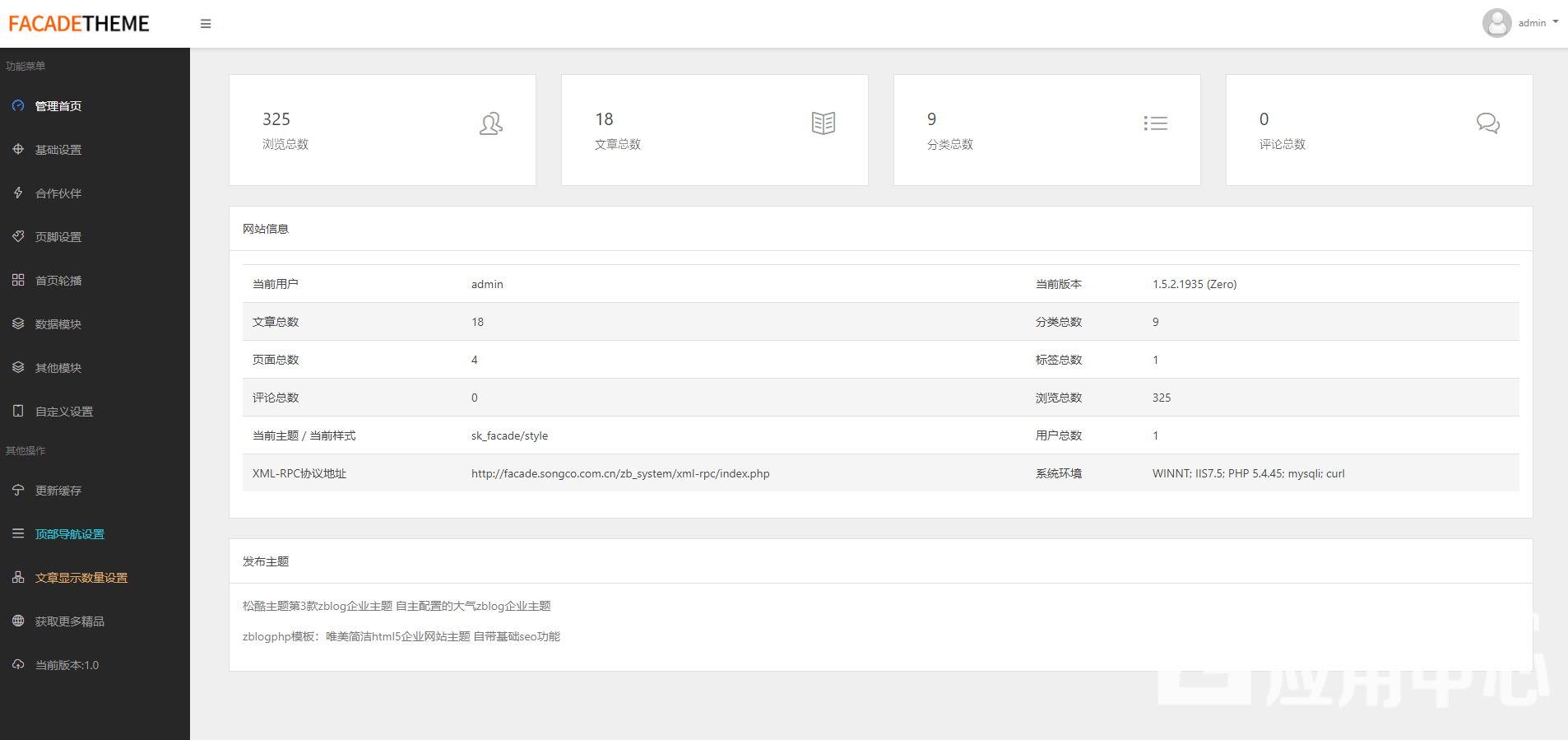
Task: Click the 0 comment count on card
Action: 1264,119
